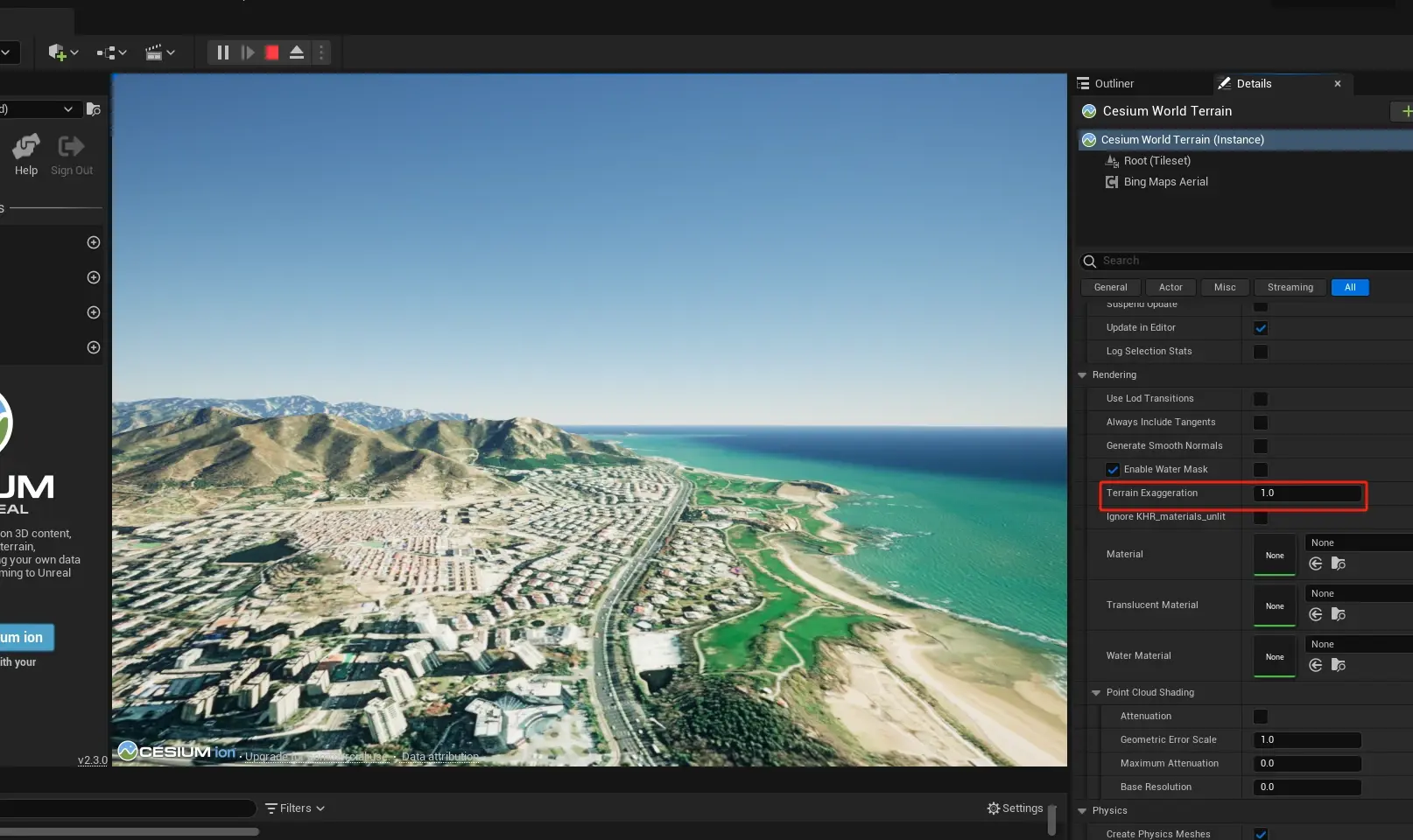
Task: Enable Generate Smooth Normals checkbox
Action: (x=1261, y=446)
